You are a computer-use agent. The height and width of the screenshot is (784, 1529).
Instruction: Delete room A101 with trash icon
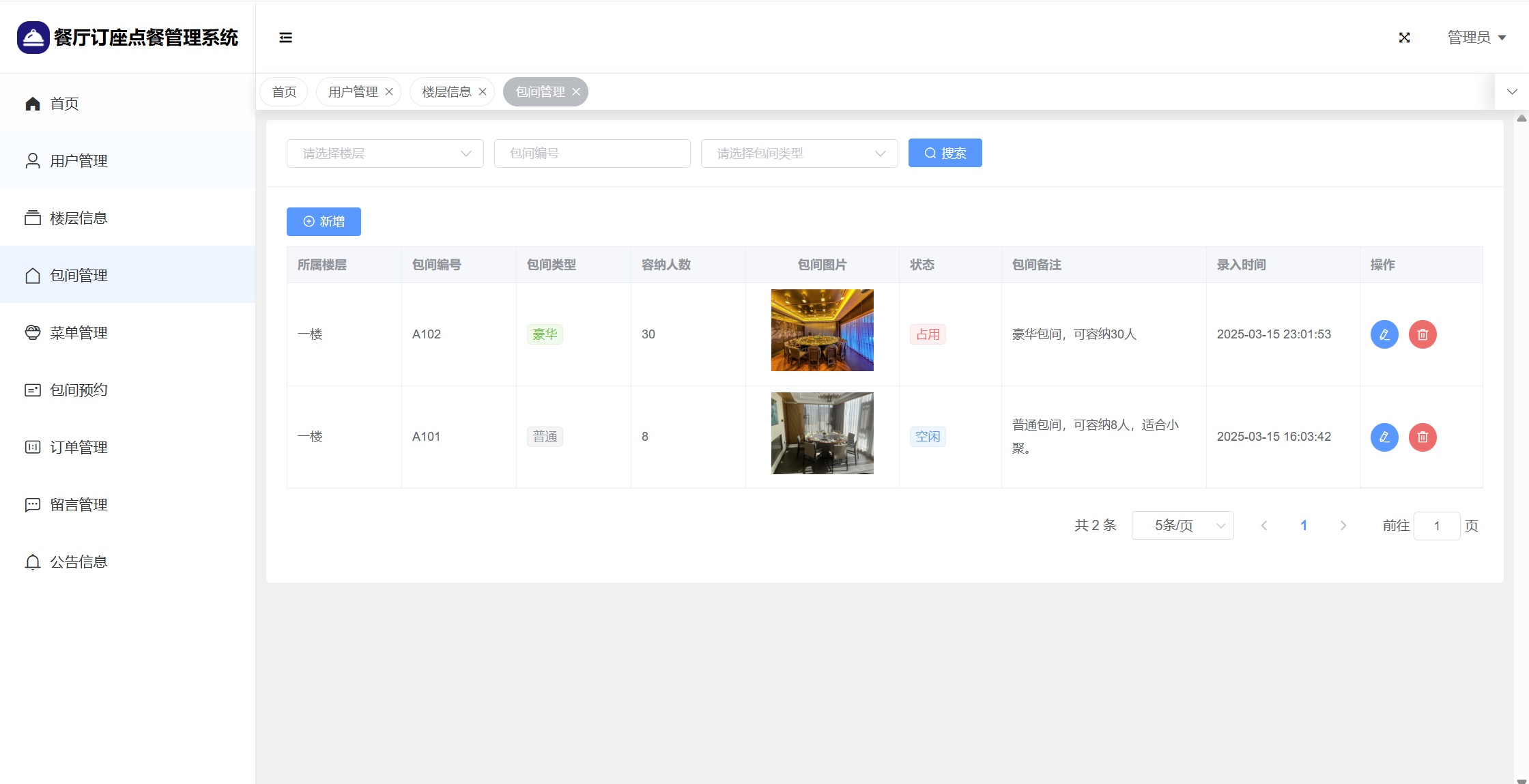click(1423, 437)
